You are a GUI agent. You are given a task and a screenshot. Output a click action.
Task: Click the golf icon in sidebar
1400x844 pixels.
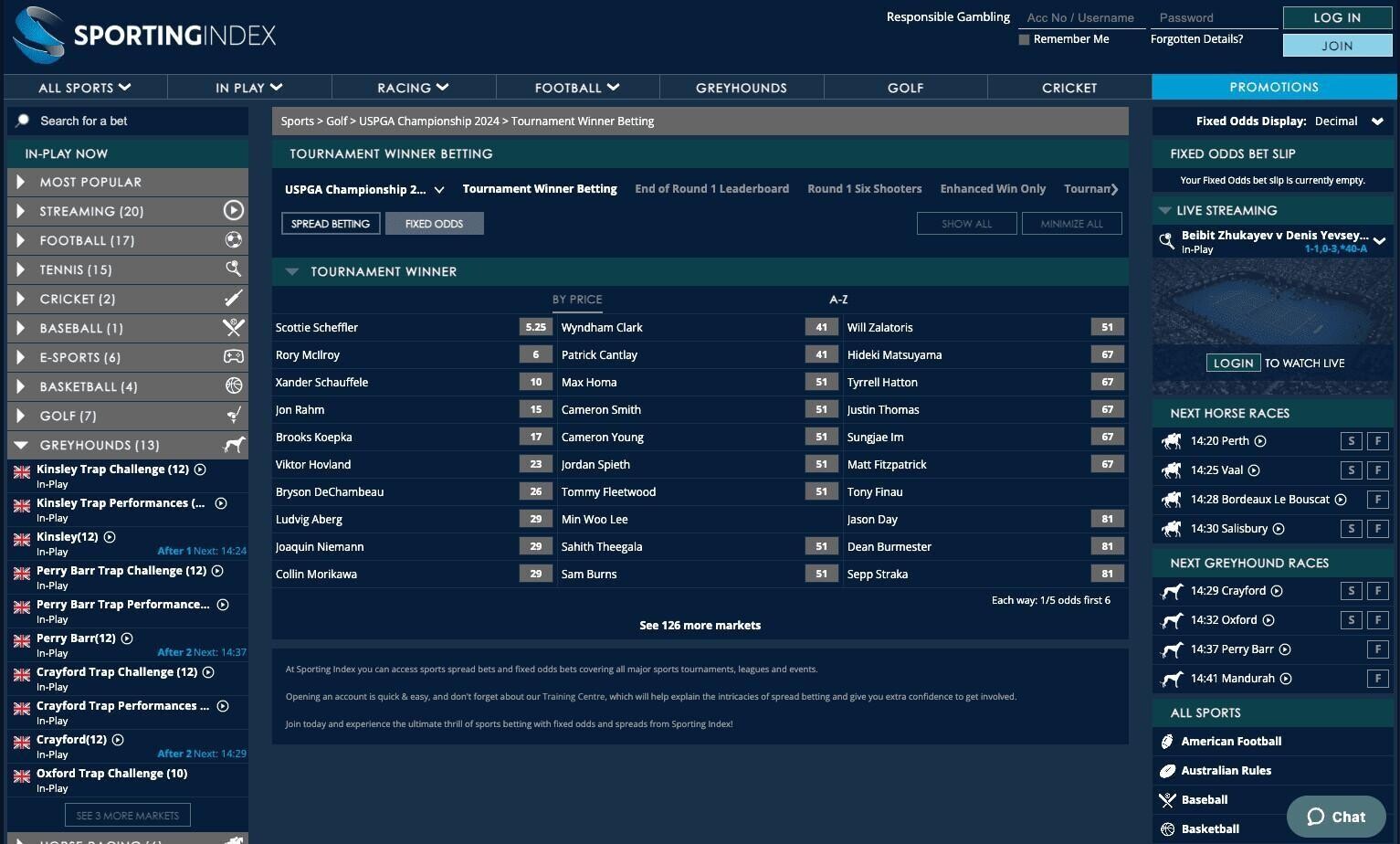pyautogui.click(x=234, y=416)
